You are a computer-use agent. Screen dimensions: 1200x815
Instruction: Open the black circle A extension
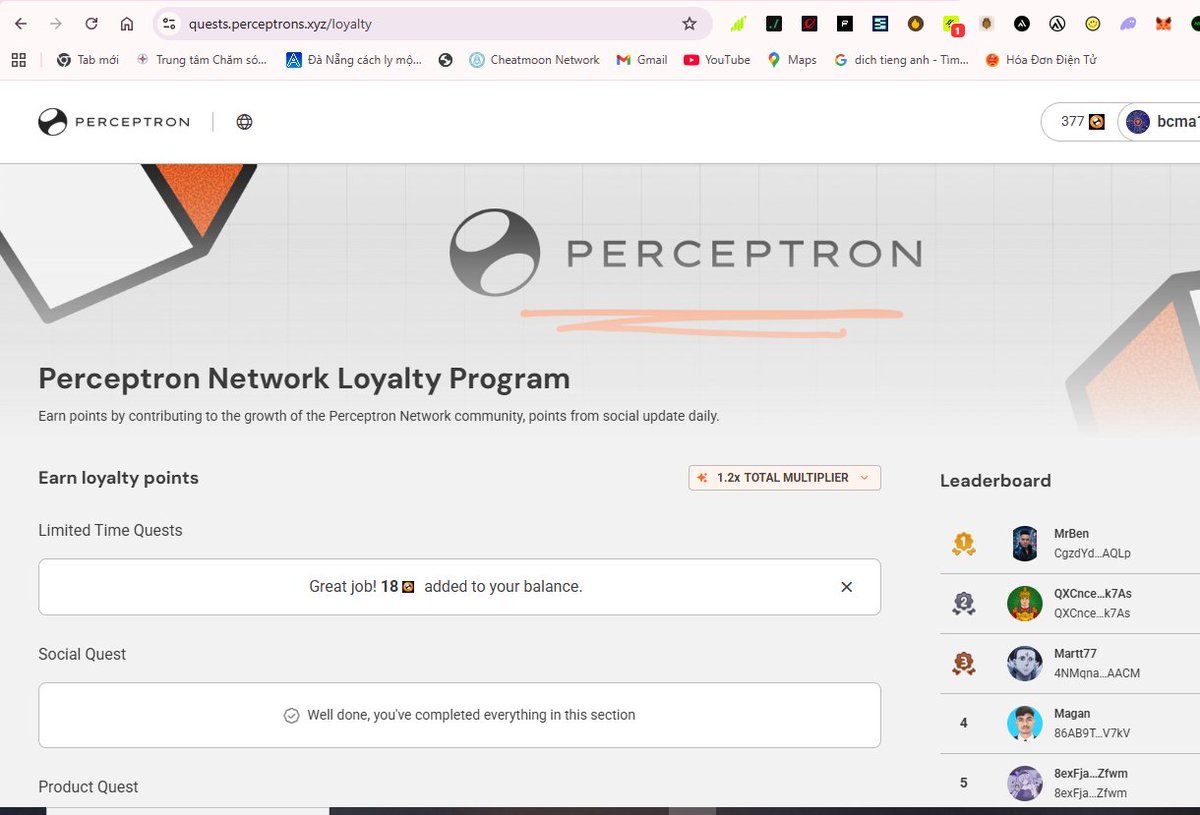coord(1021,23)
